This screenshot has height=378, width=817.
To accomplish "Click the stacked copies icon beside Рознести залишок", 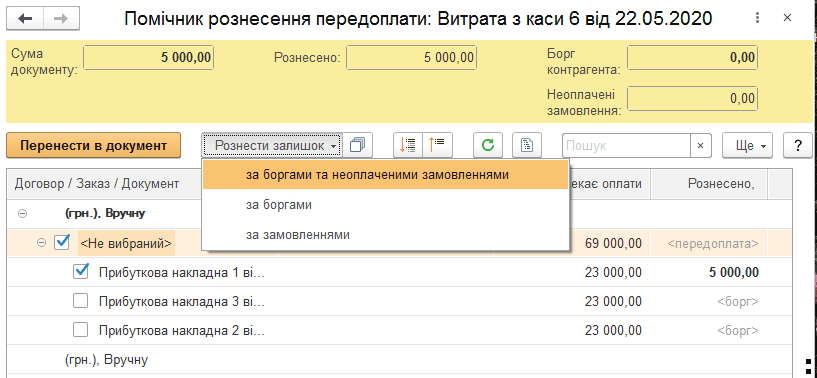I will (x=358, y=145).
